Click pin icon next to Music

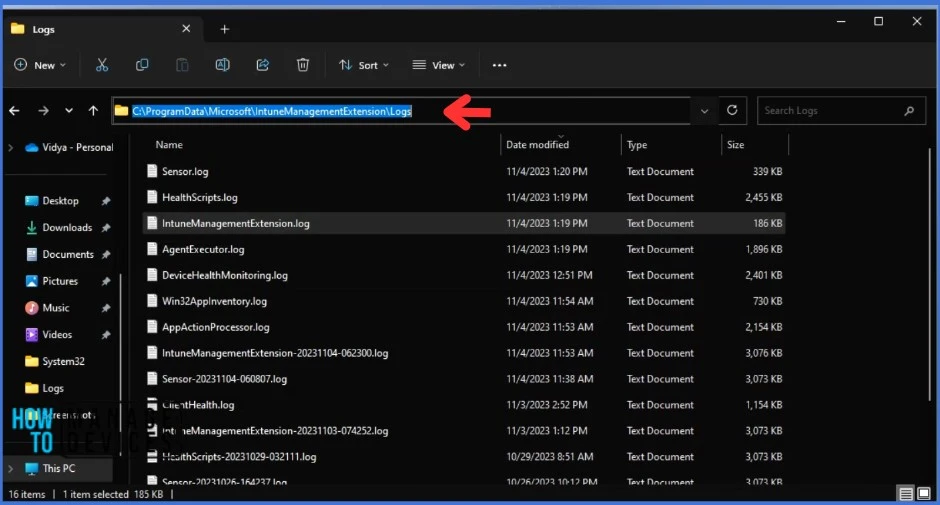pos(106,308)
